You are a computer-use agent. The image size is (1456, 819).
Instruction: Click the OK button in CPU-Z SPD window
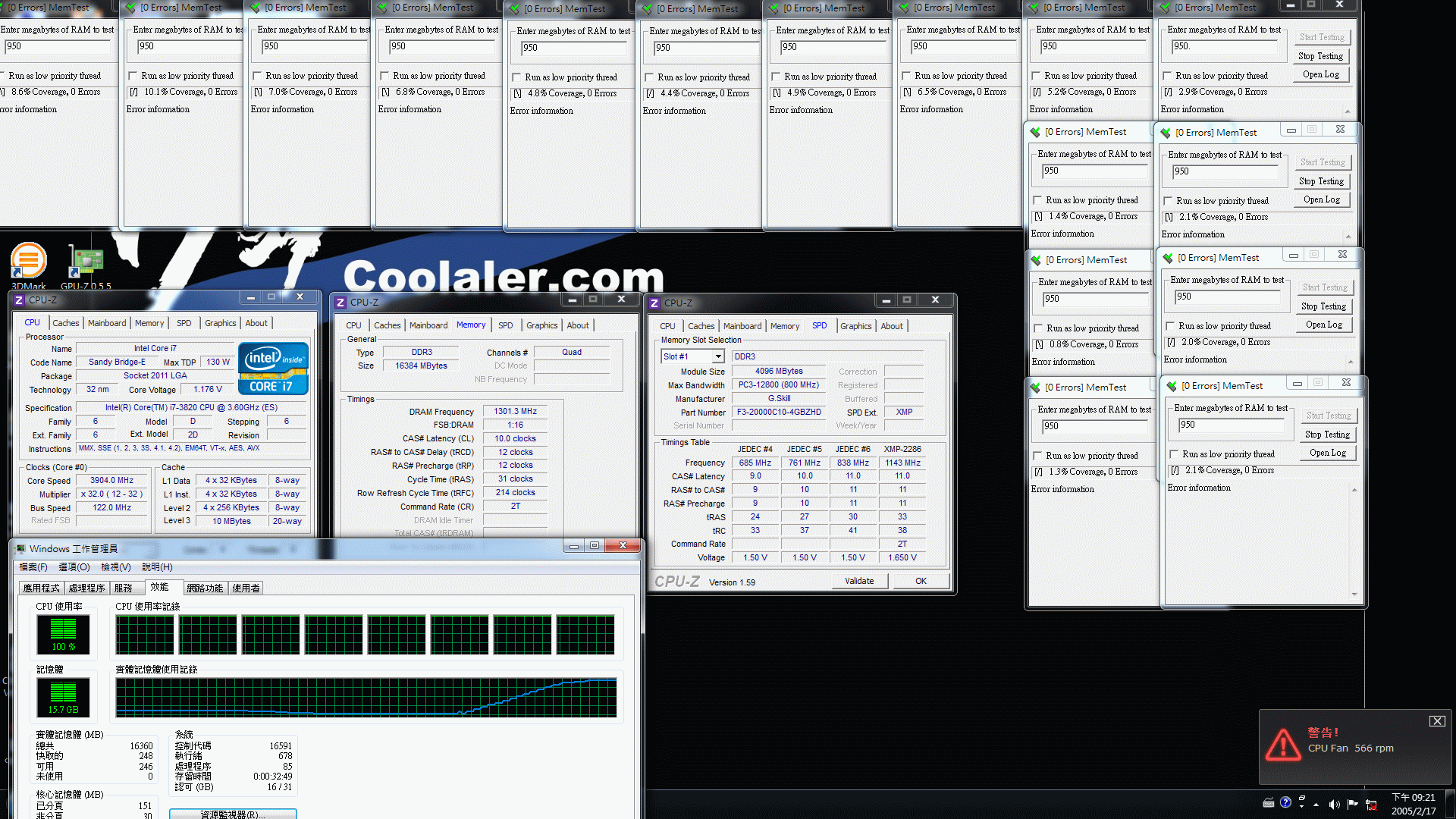click(x=921, y=581)
